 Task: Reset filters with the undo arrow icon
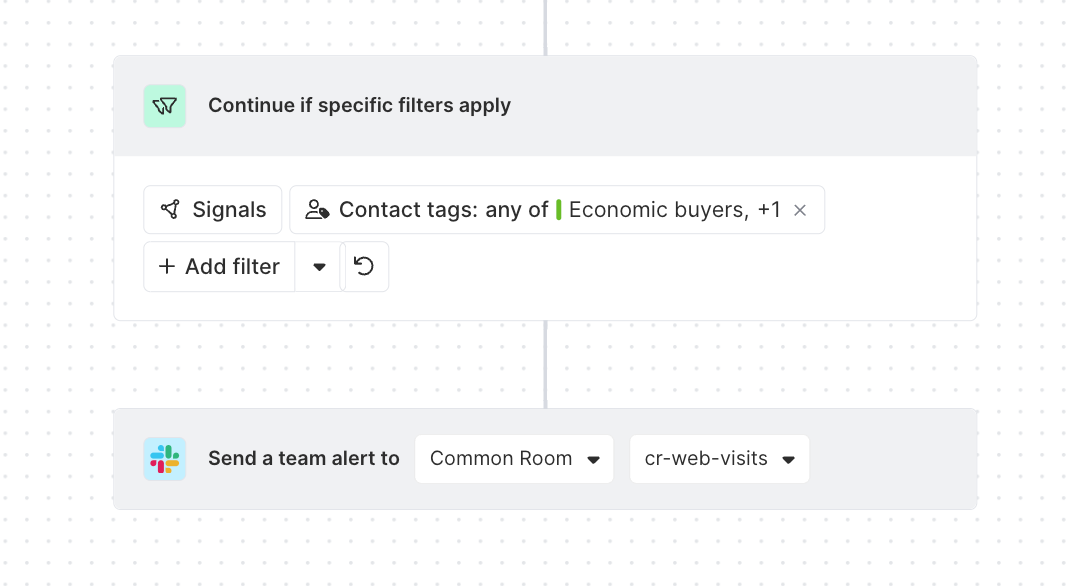tap(365, 267)
